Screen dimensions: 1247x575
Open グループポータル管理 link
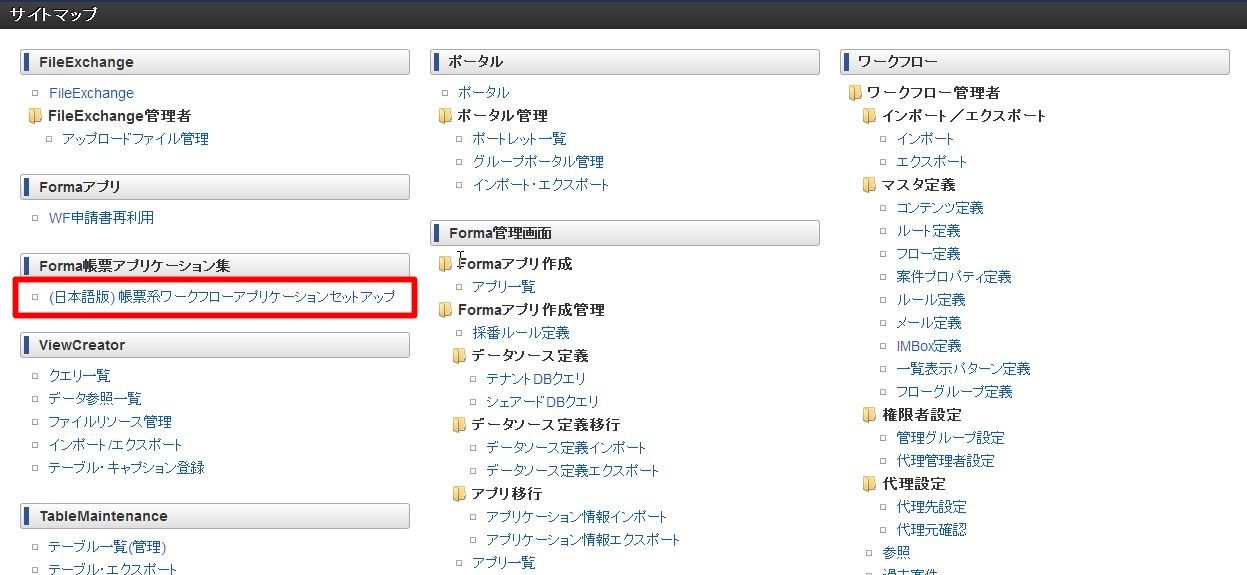538,162
